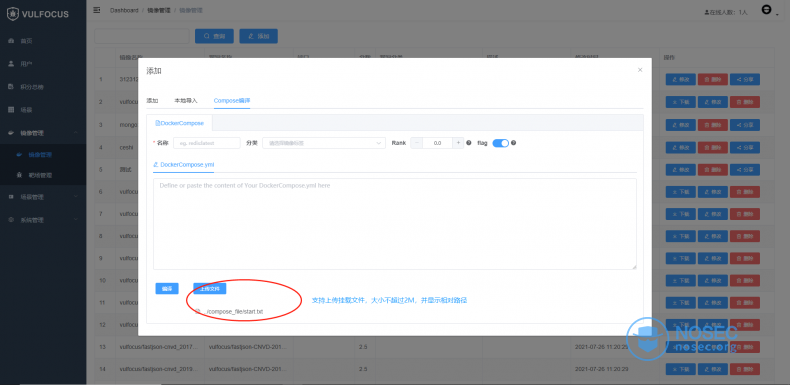Click 修改 in the ceshi row 4
The width and height of the screenshot is (790, 385).
tap(681, 147)
